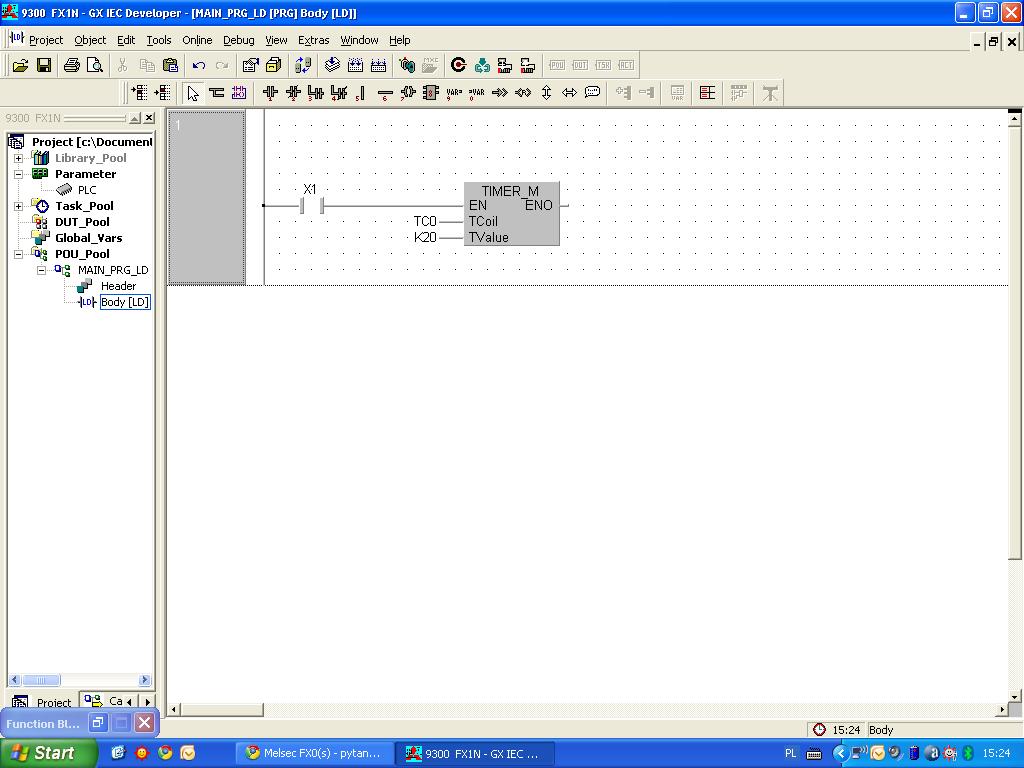Viewport: 1024px width, 768px height.
Task: Click the editor vertical scroll down arrow
Action: point(1014,696)
